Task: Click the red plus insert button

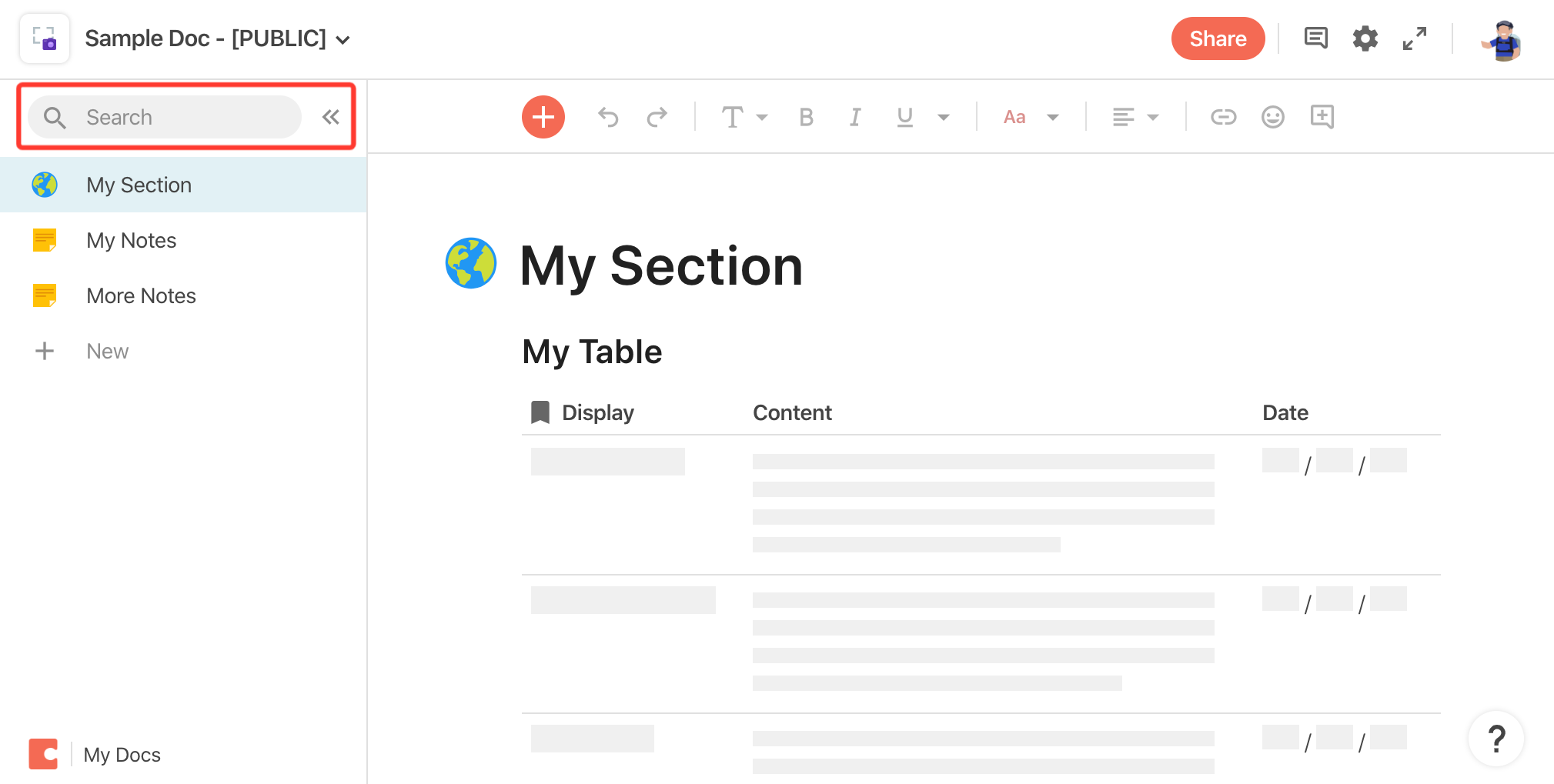Action: pos(543,117)
